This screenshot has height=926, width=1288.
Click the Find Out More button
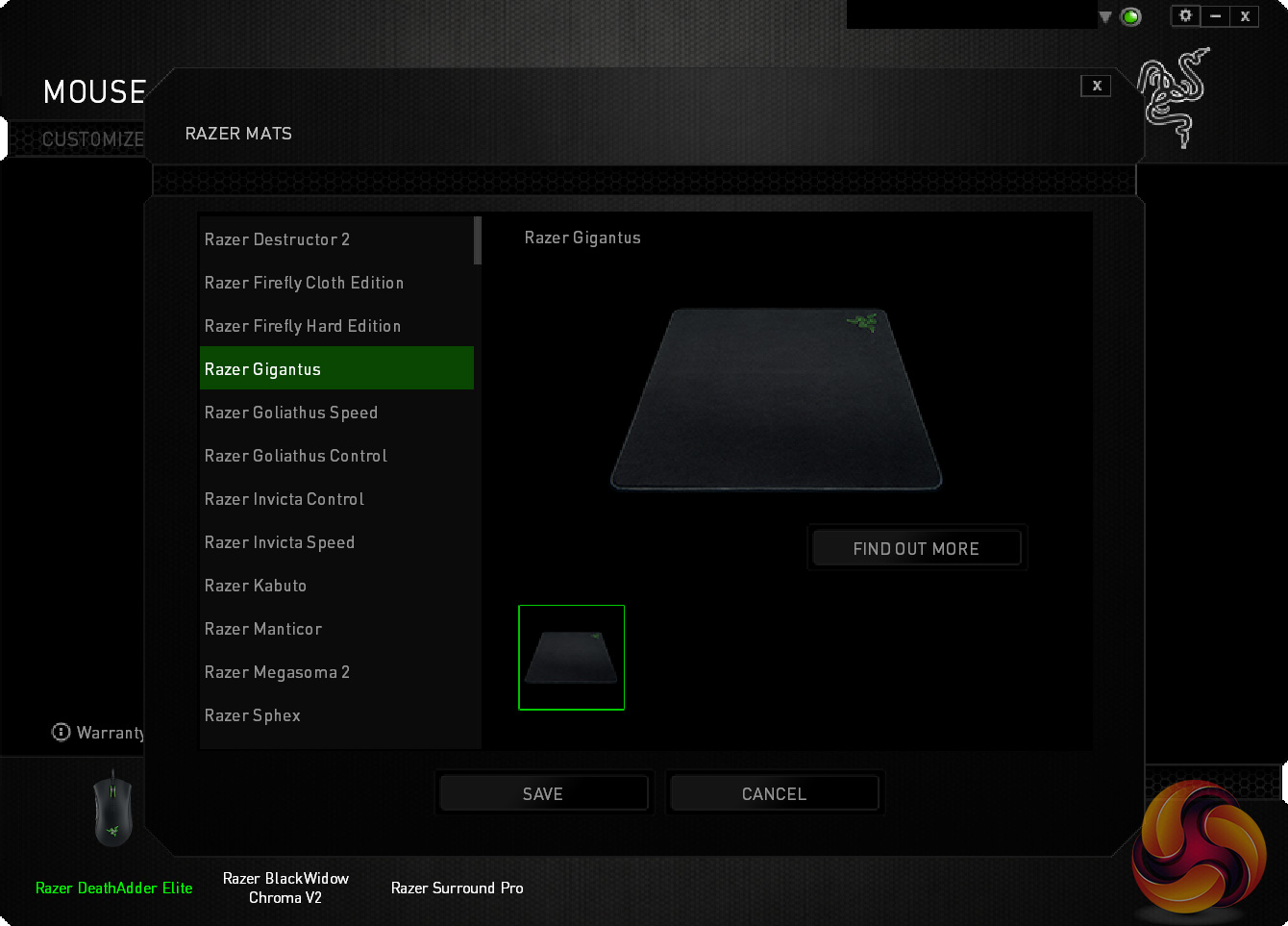[x=917, y=548]
